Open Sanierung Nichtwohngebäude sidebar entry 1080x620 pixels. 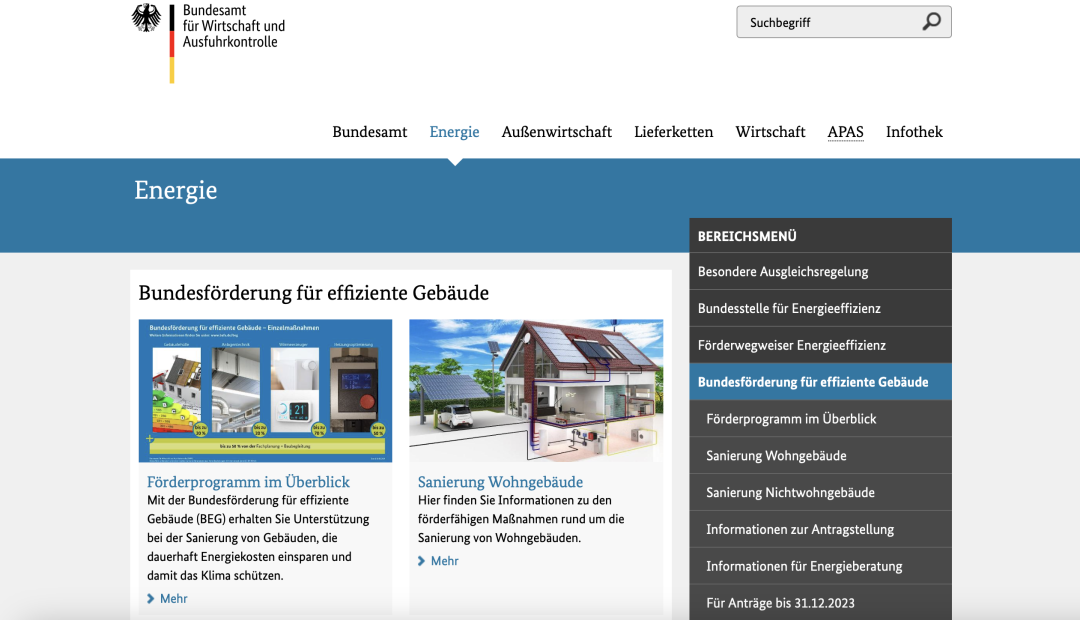(x=820, y=493)
